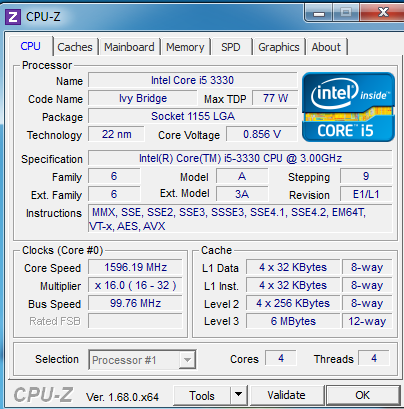Minimize the CPU-Z window
Image resolution: width=404 pixels, height=409 pixels.
click(x=319, y=14)
